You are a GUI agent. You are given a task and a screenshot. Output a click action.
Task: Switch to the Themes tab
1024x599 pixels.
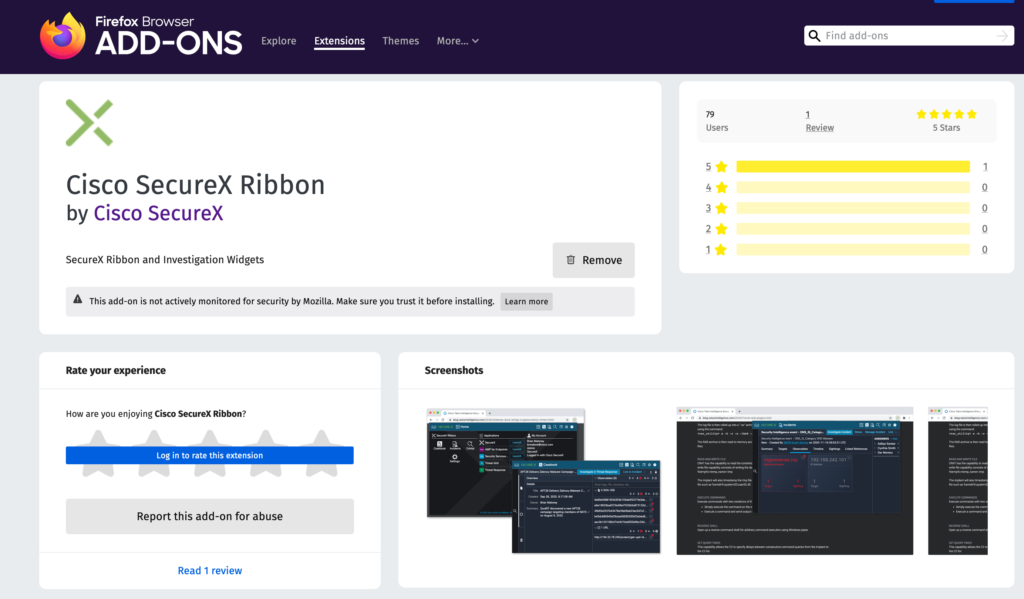400,41
